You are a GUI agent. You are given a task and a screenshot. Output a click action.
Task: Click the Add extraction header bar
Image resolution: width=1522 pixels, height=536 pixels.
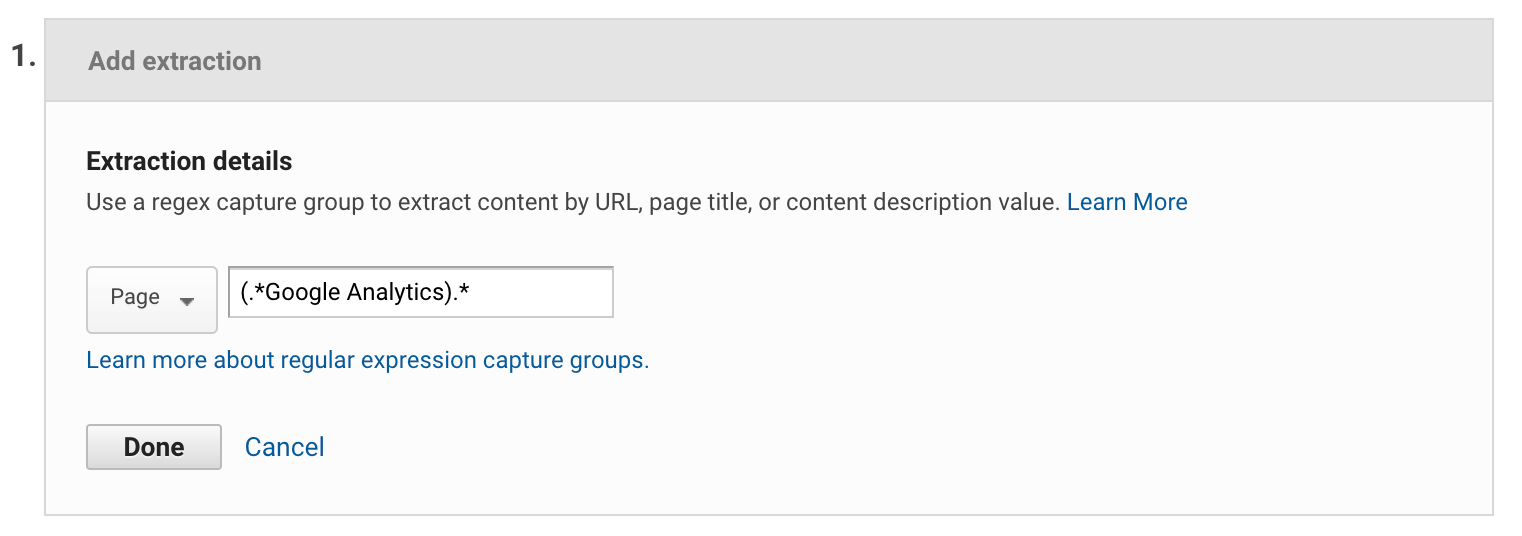(769, 60)
